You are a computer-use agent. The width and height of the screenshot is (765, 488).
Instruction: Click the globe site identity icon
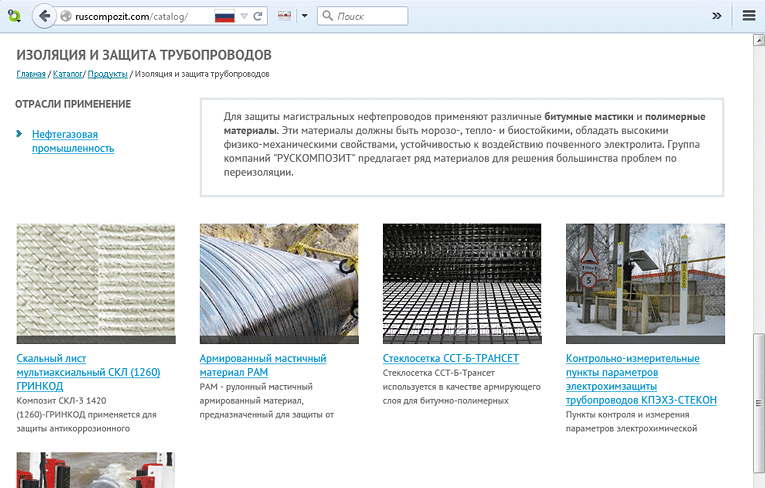66,16
